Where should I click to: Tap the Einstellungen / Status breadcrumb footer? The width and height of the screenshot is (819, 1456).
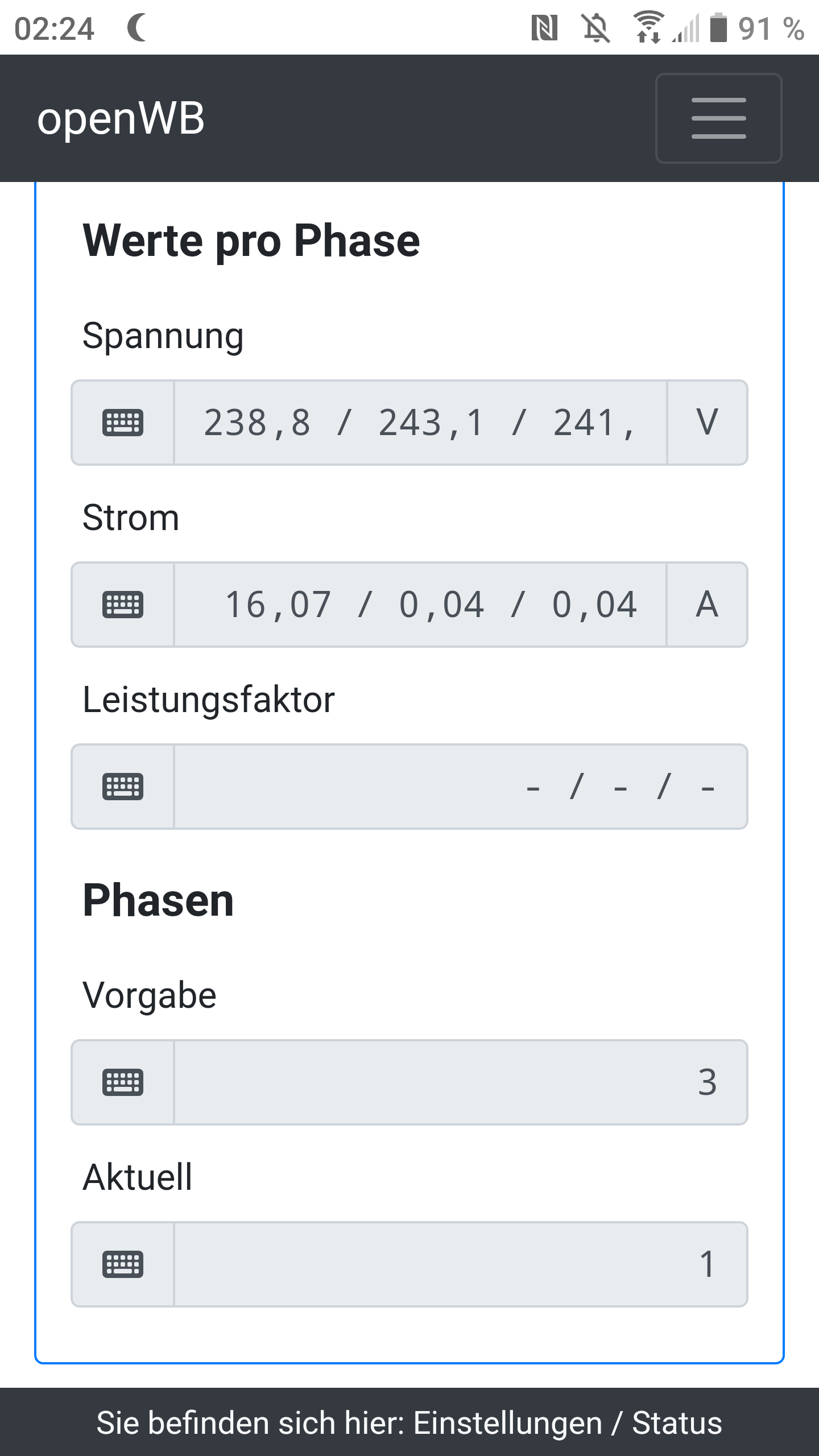[x=409, y=1423]
